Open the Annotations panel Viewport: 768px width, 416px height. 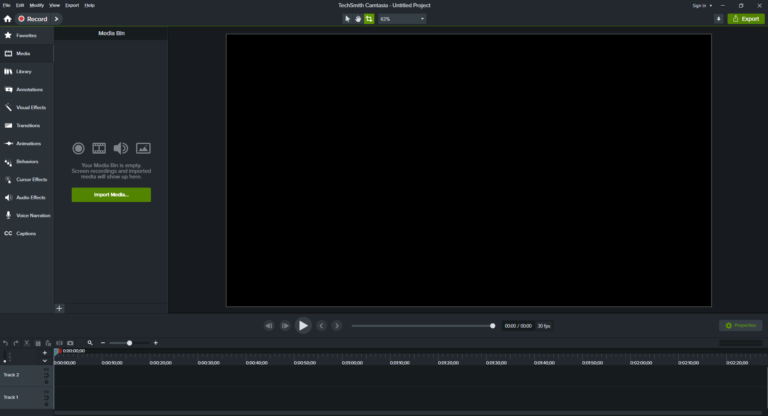tap(27, 90)
